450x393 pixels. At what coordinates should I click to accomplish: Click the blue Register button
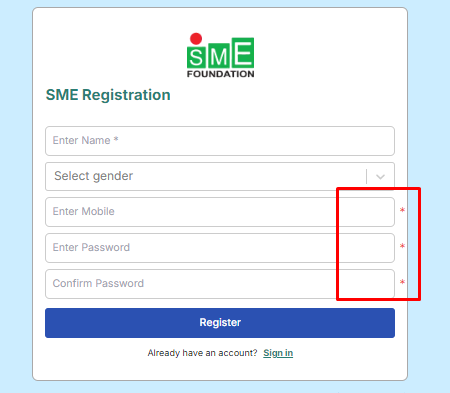(220, 323)
